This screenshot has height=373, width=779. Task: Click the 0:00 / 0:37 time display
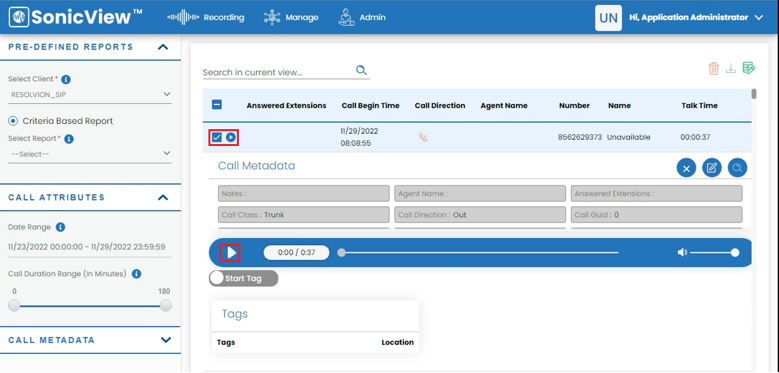[x=297, y=252]
